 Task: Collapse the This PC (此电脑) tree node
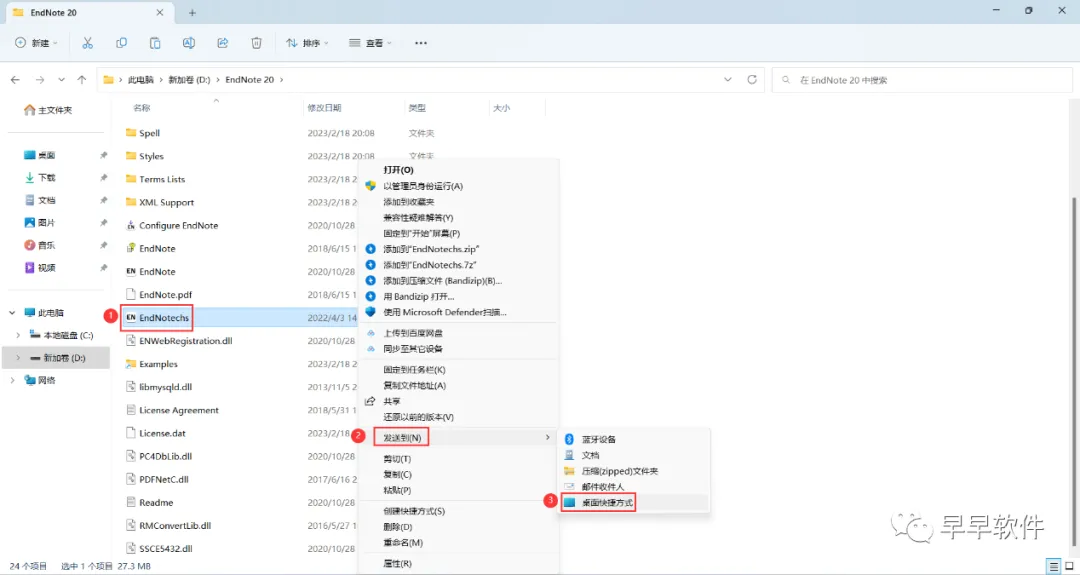[12, 313]
